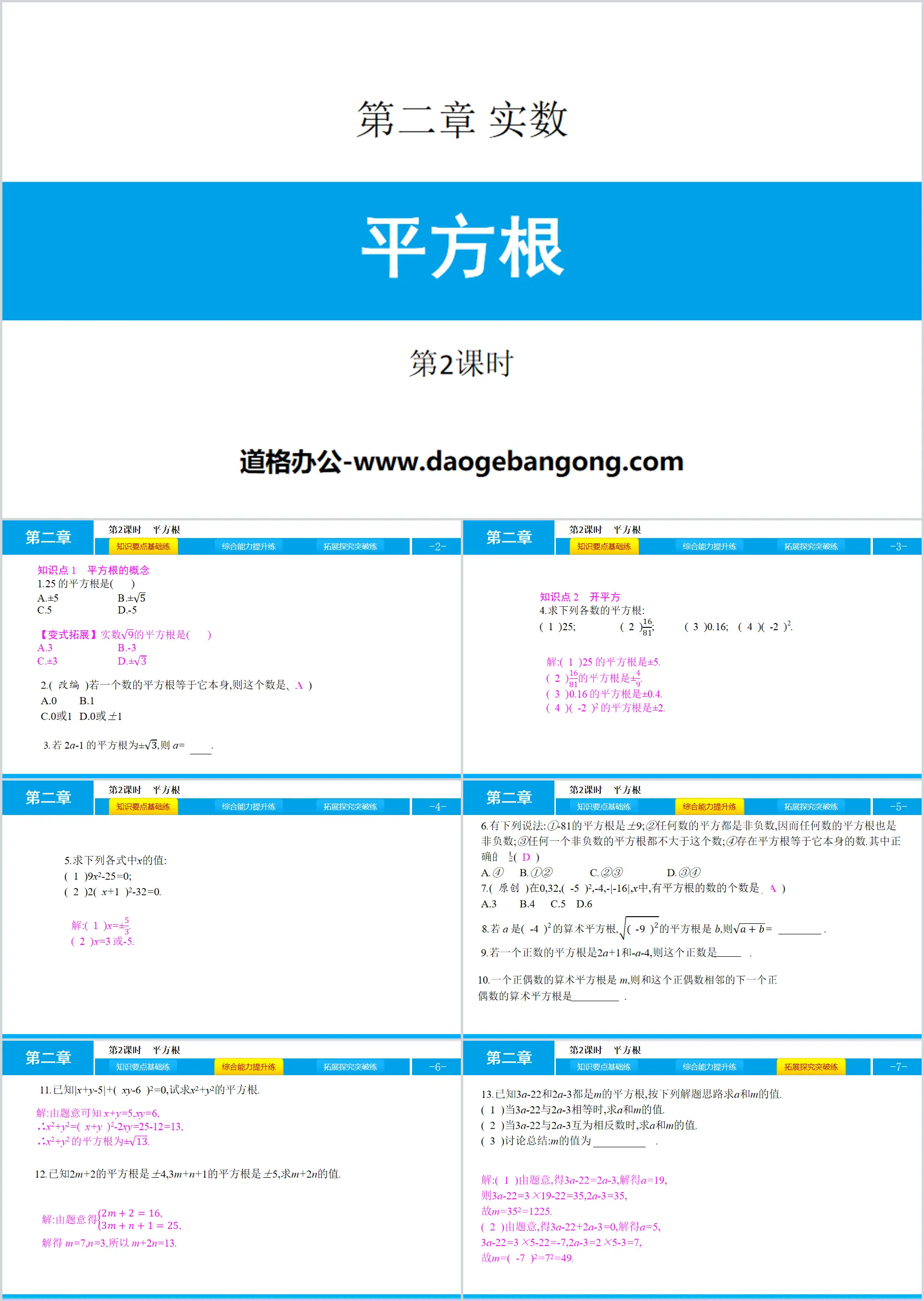Click 第二章 label on slide -2-

[48, 538]
